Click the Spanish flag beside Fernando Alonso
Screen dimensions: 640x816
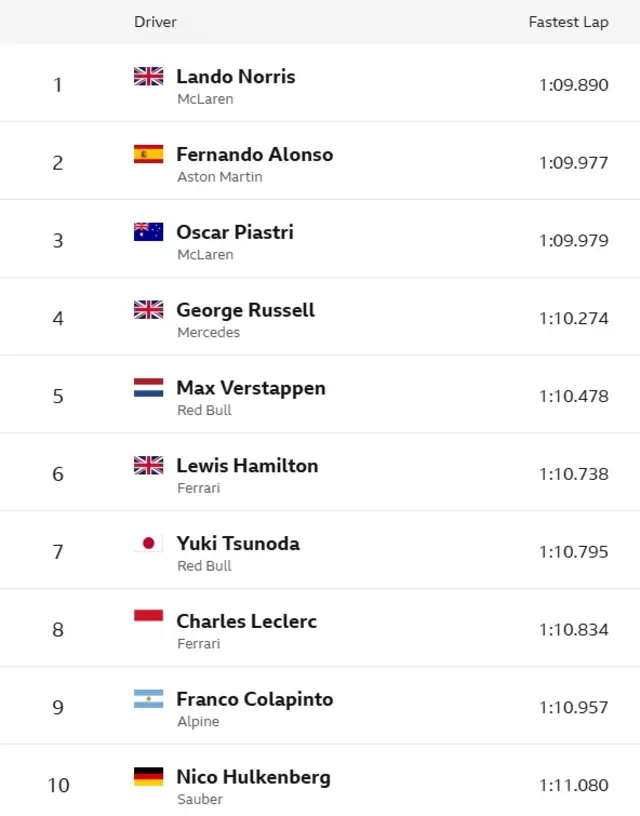tap(148, 154)
